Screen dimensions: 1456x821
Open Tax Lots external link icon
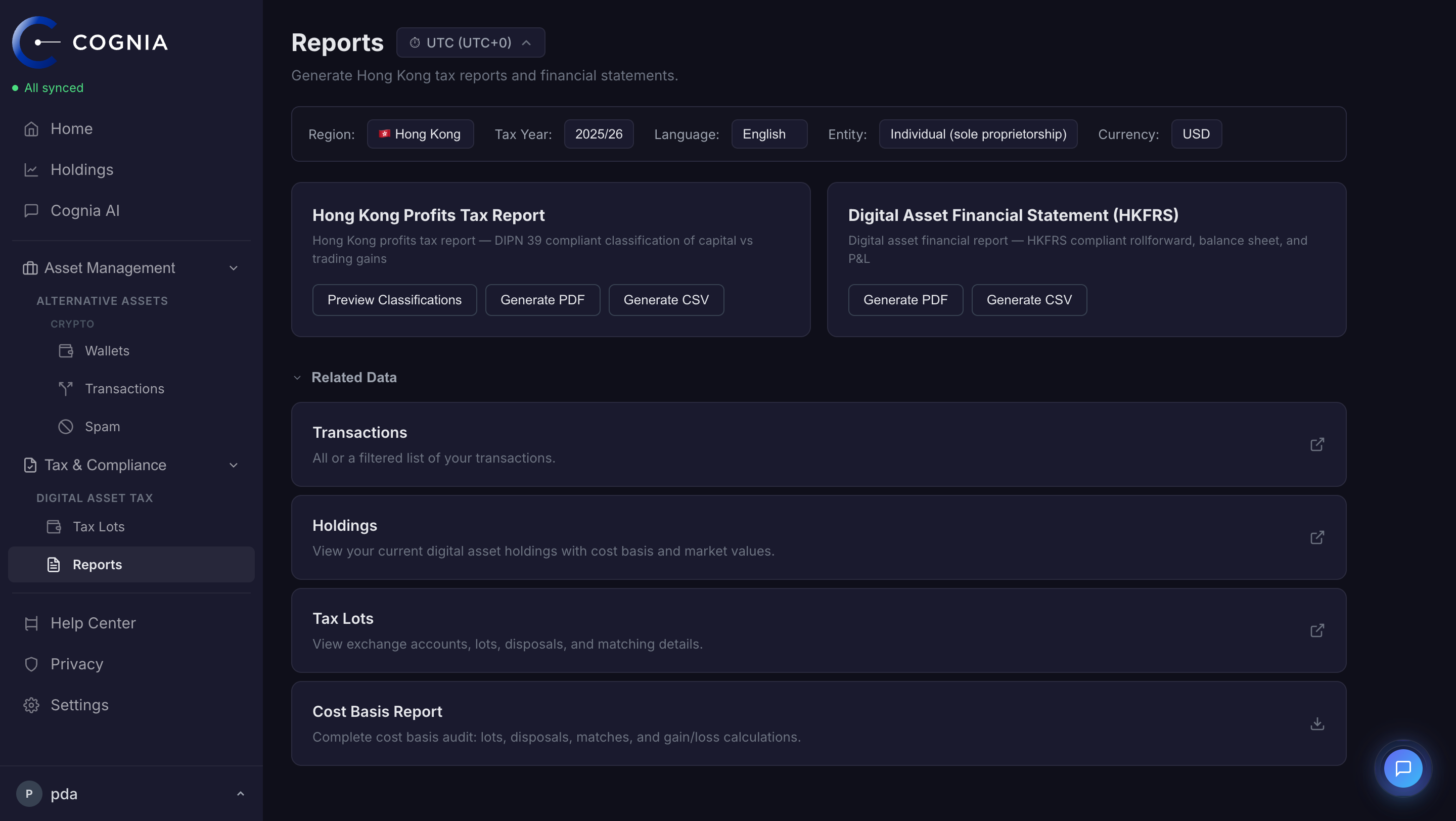pyautogui.click(x=1317, y=630)
